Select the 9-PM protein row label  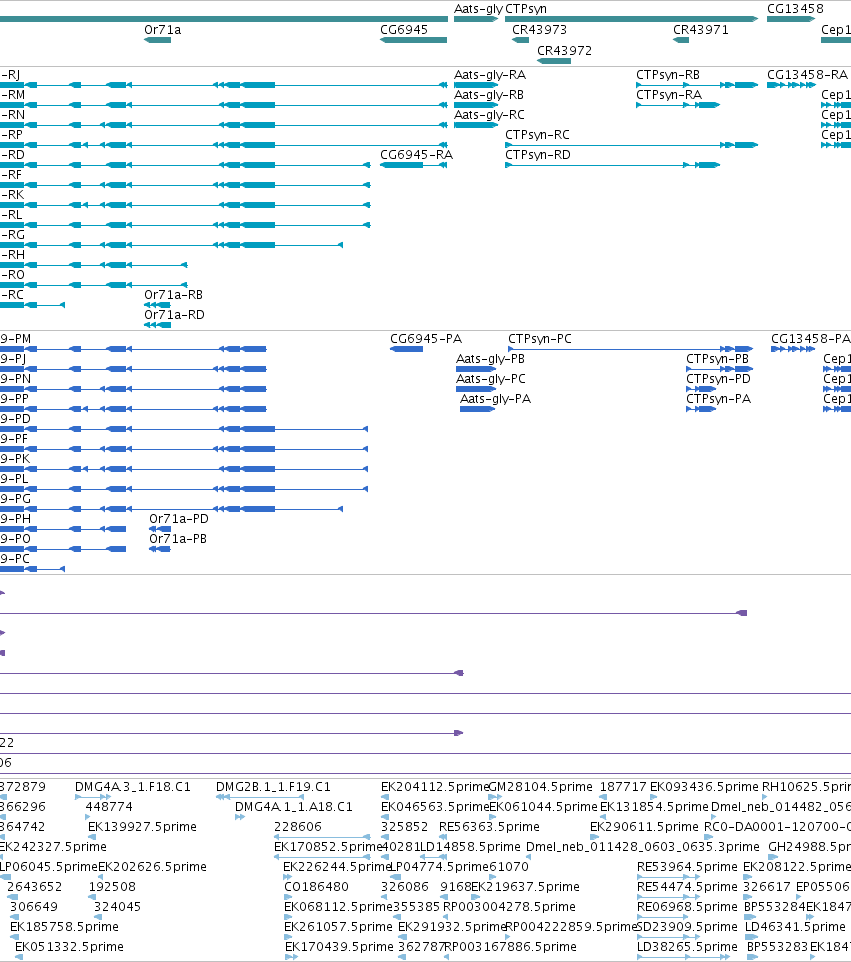tap(15, 339)
